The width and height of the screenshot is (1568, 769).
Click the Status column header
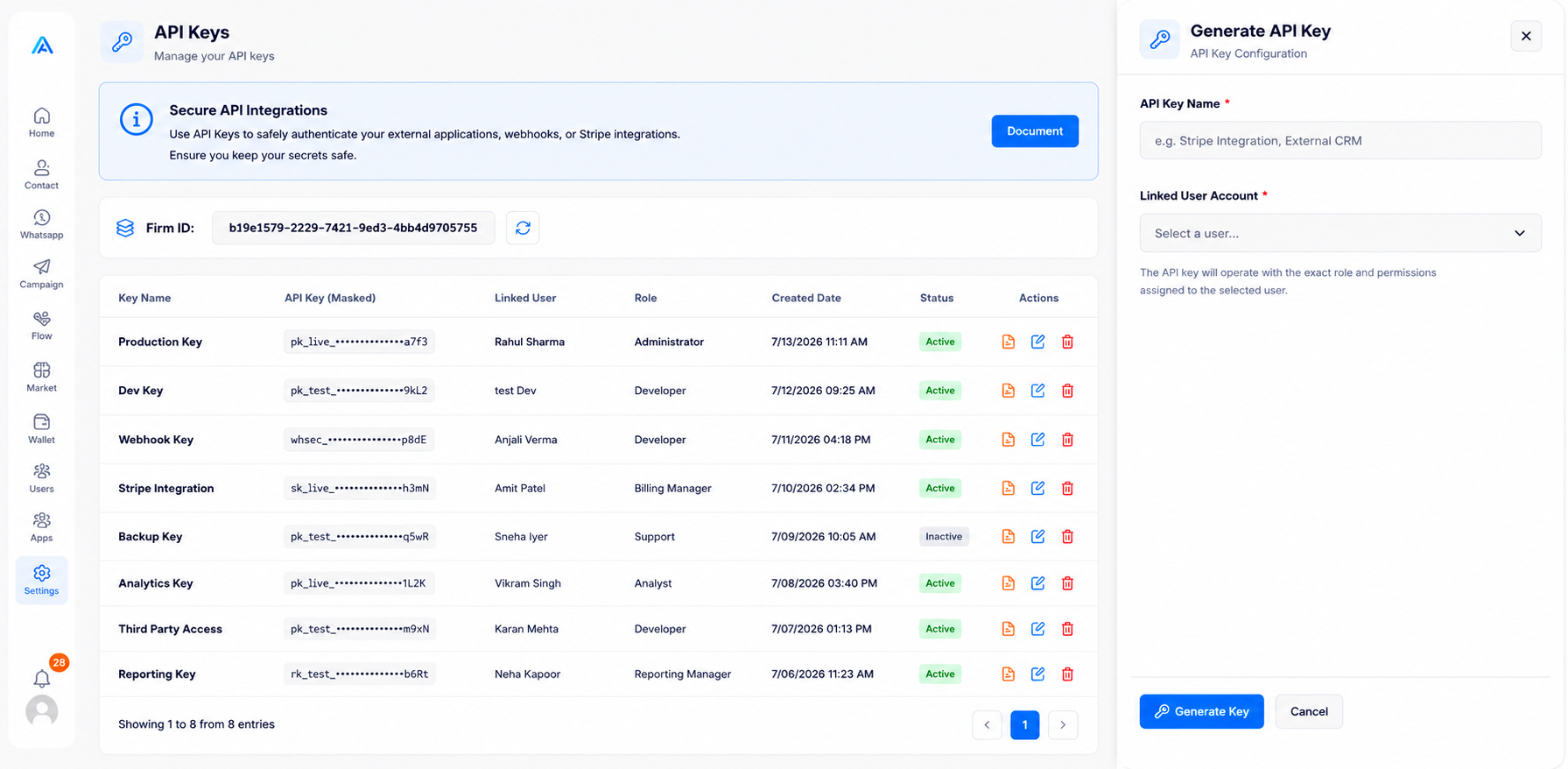pos(936,298)
